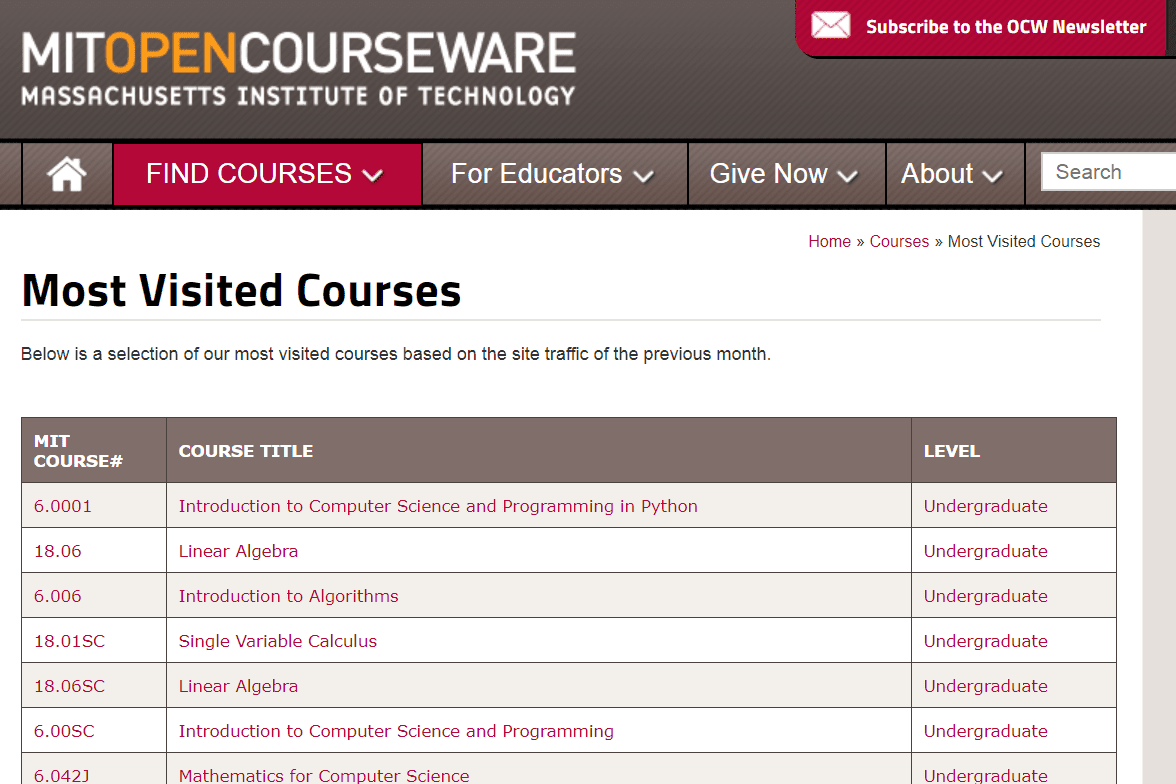Click Undergraduate level in 6.0001 row
1176x784 pixels.
click(x=986, y=506)
